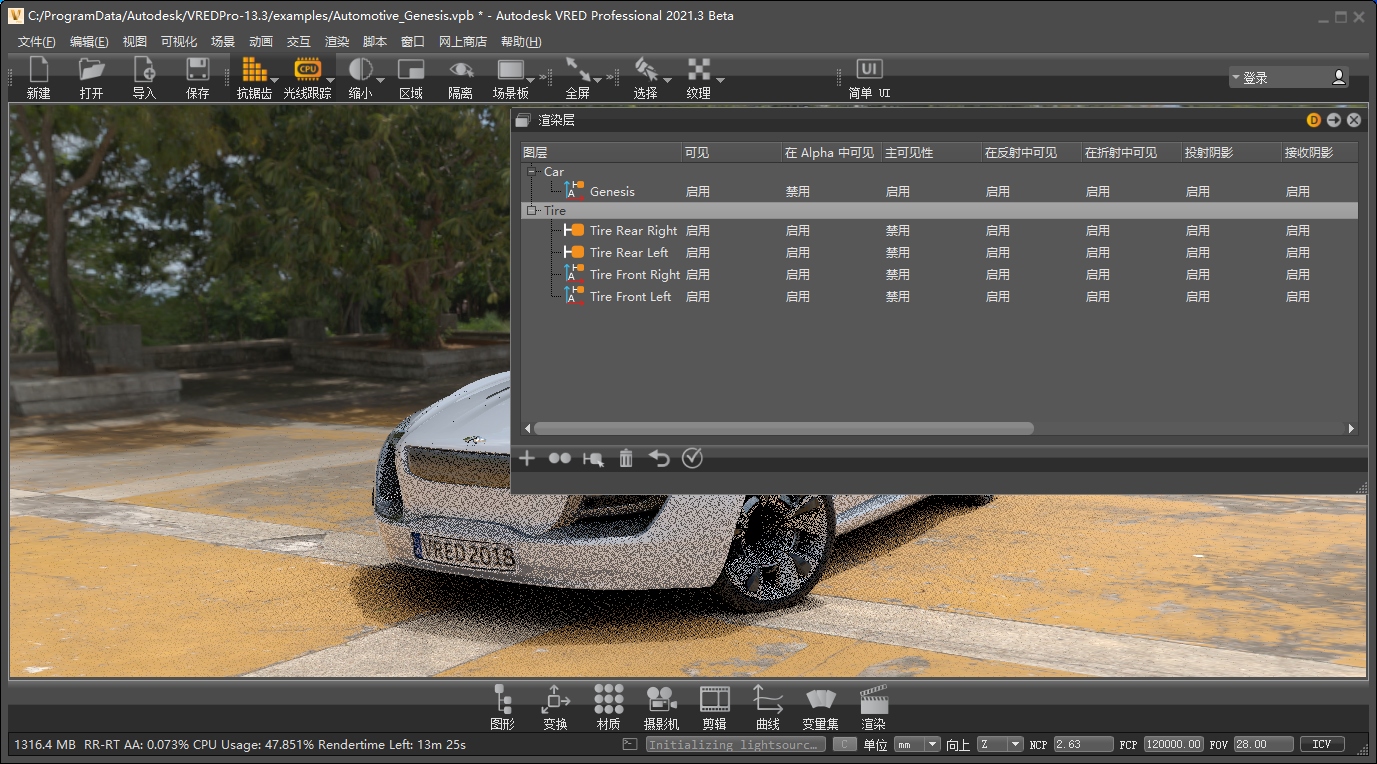The height and width of the screenshot is (764, 1377).
Task: Open the 可视化 menu
Action: (x=179, y=42)
